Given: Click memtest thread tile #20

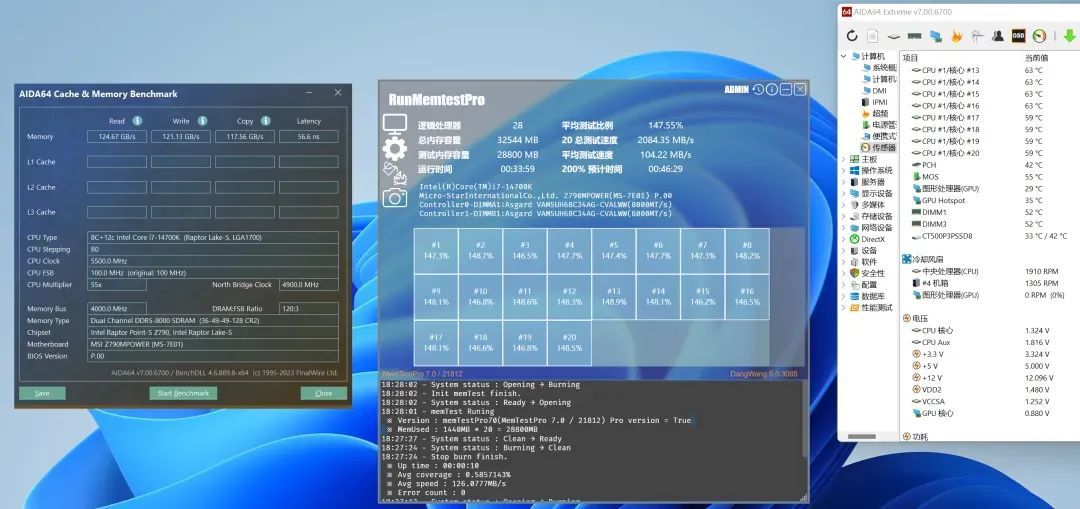Looking at the screenshot, I should (x=569, y=342).
